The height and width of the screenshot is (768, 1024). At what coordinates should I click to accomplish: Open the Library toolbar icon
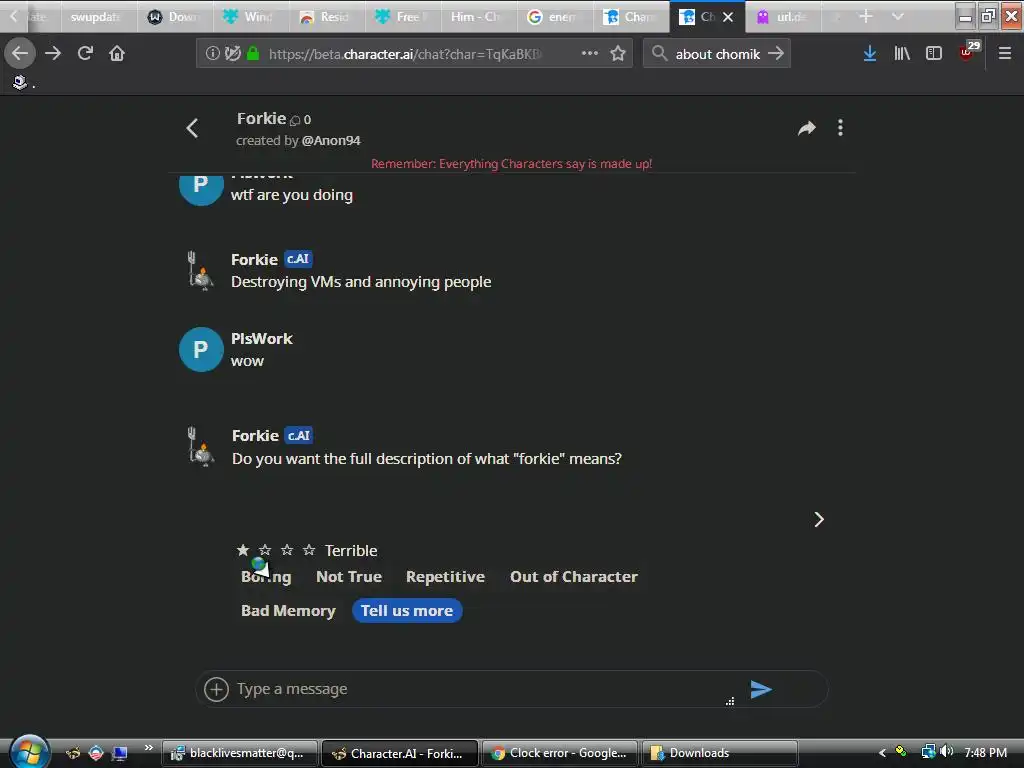(x=902, y=54)
